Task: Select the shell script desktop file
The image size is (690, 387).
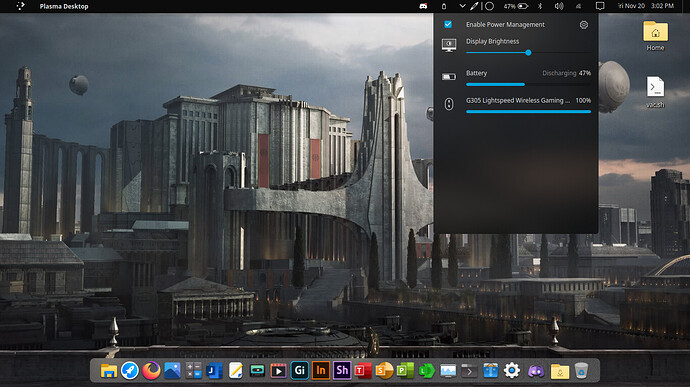Action: tap(655, 92)
